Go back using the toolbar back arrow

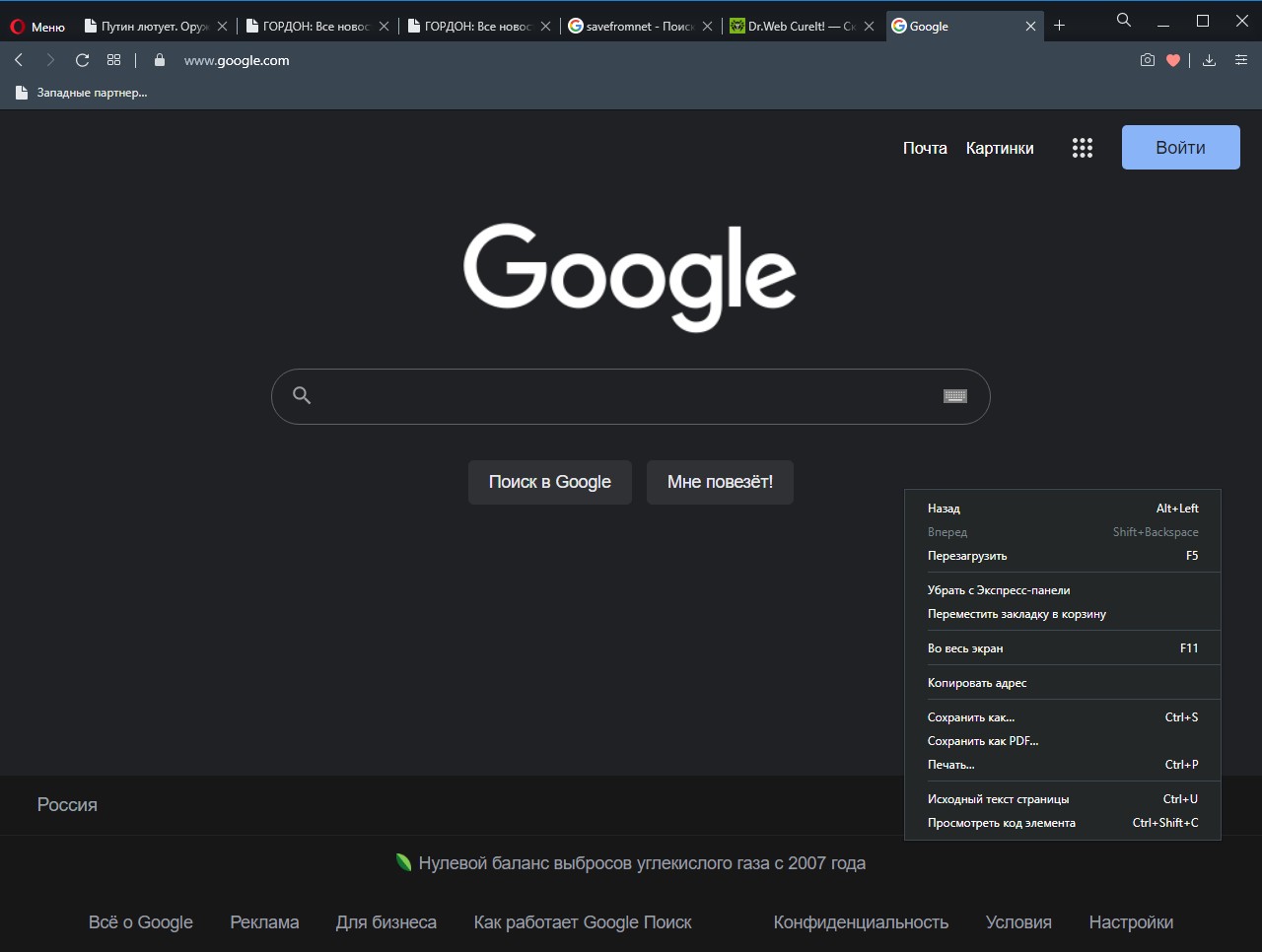click(19, 60)
